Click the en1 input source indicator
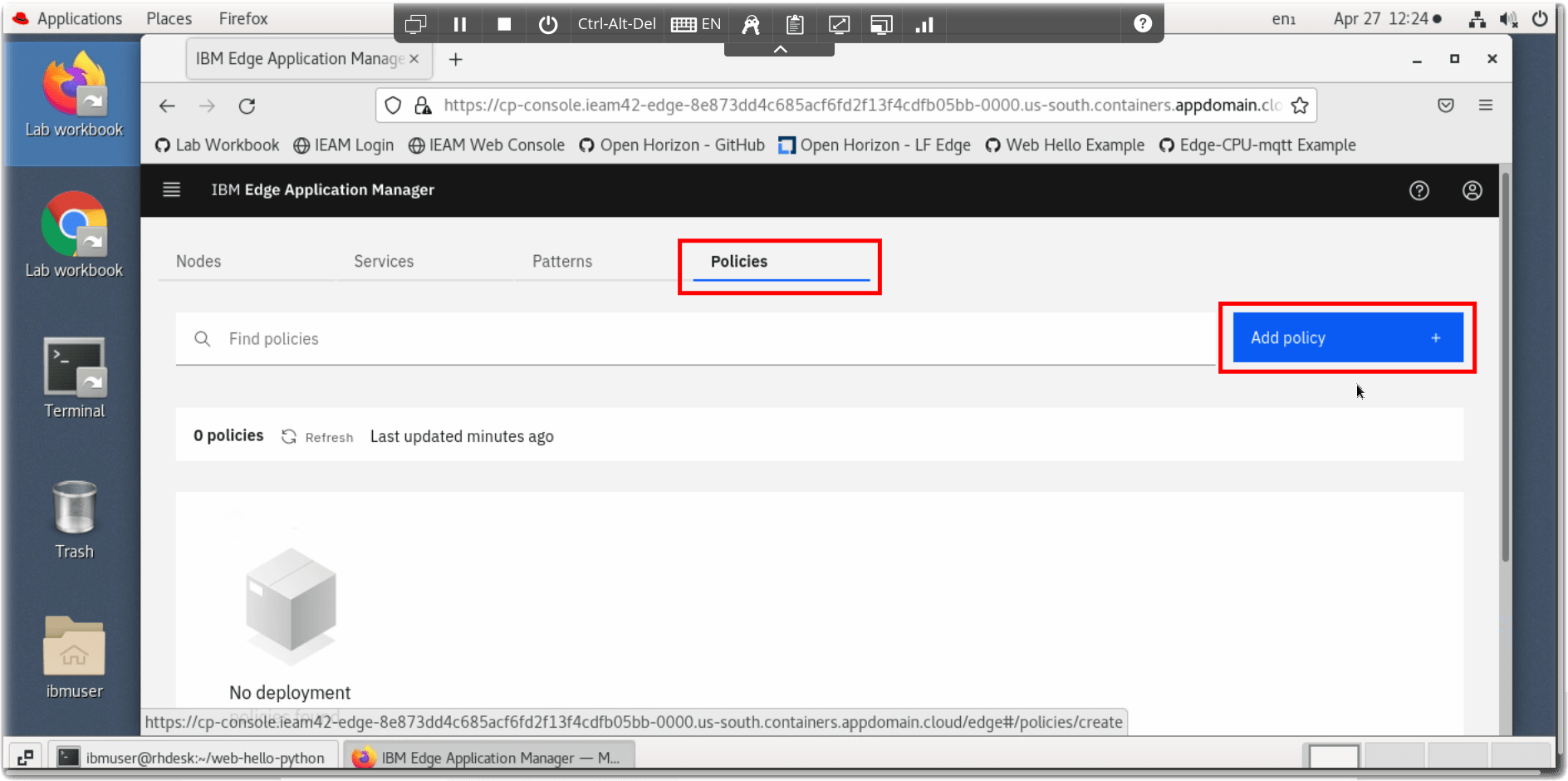This screenshot has width=1568, height=781. tap(1284, 19)
